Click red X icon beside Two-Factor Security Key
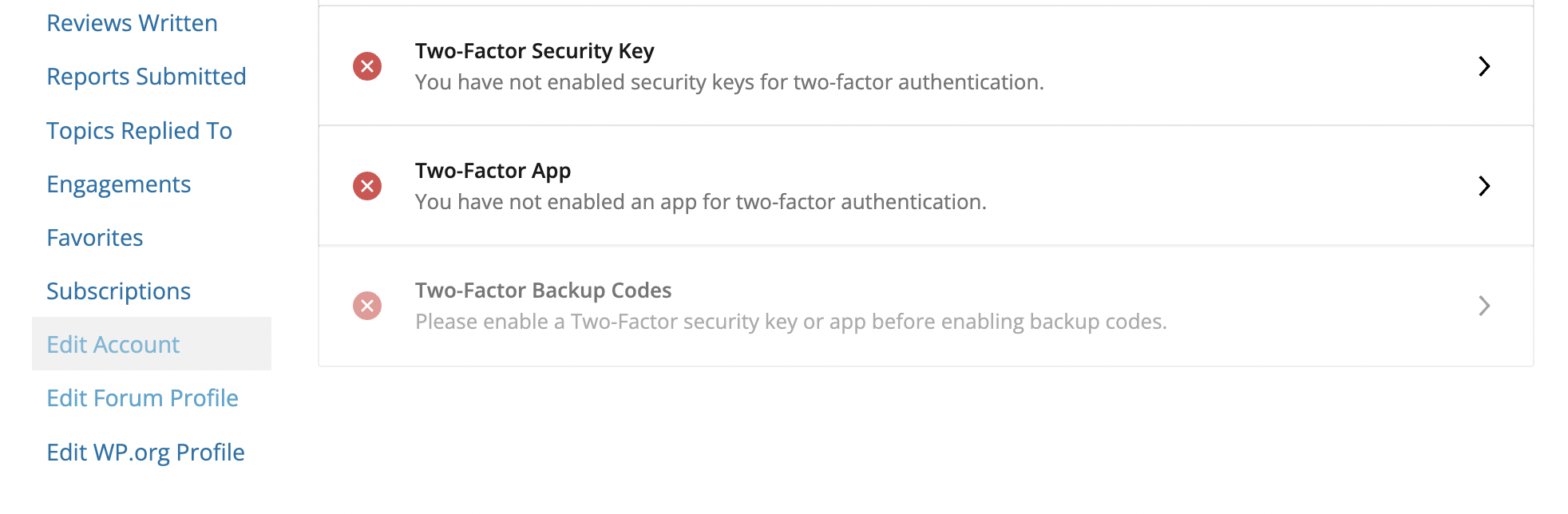Viewport: 1568px width, 514px height. click(x=367, y=66)
